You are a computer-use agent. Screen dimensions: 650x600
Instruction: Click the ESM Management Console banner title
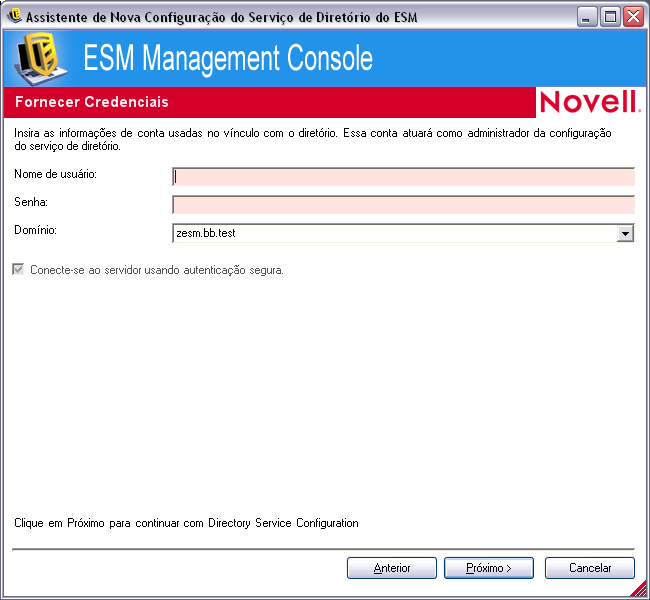(228, 58)
